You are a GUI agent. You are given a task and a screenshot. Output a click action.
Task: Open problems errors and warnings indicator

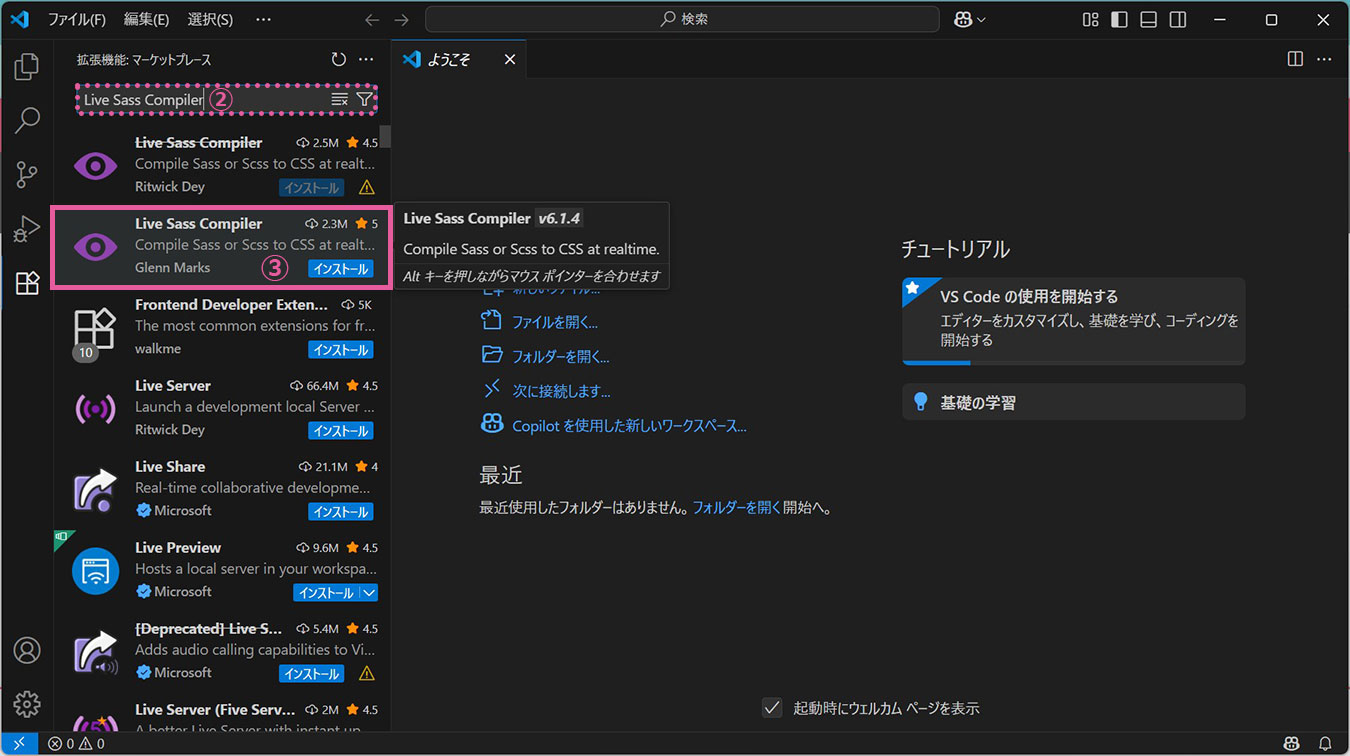[76, 744]
